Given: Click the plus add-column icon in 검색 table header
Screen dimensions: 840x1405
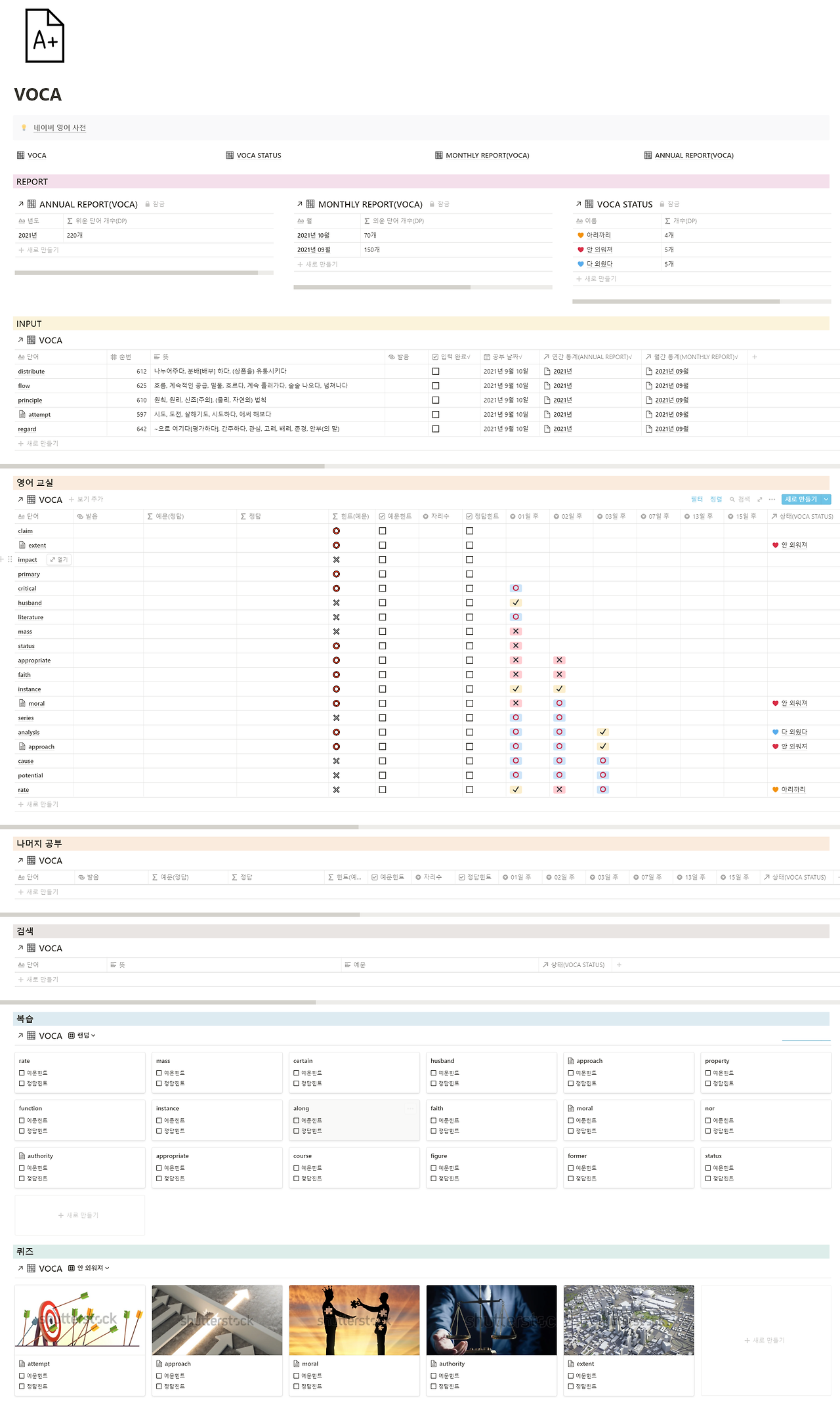Looking at the screenshot, I should (x=619, y=965).
